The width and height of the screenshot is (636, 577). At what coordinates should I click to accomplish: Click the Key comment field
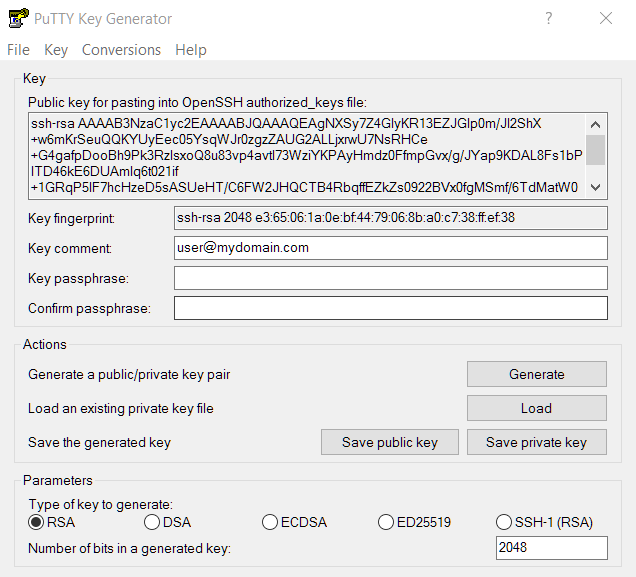(x=391, y=248)
